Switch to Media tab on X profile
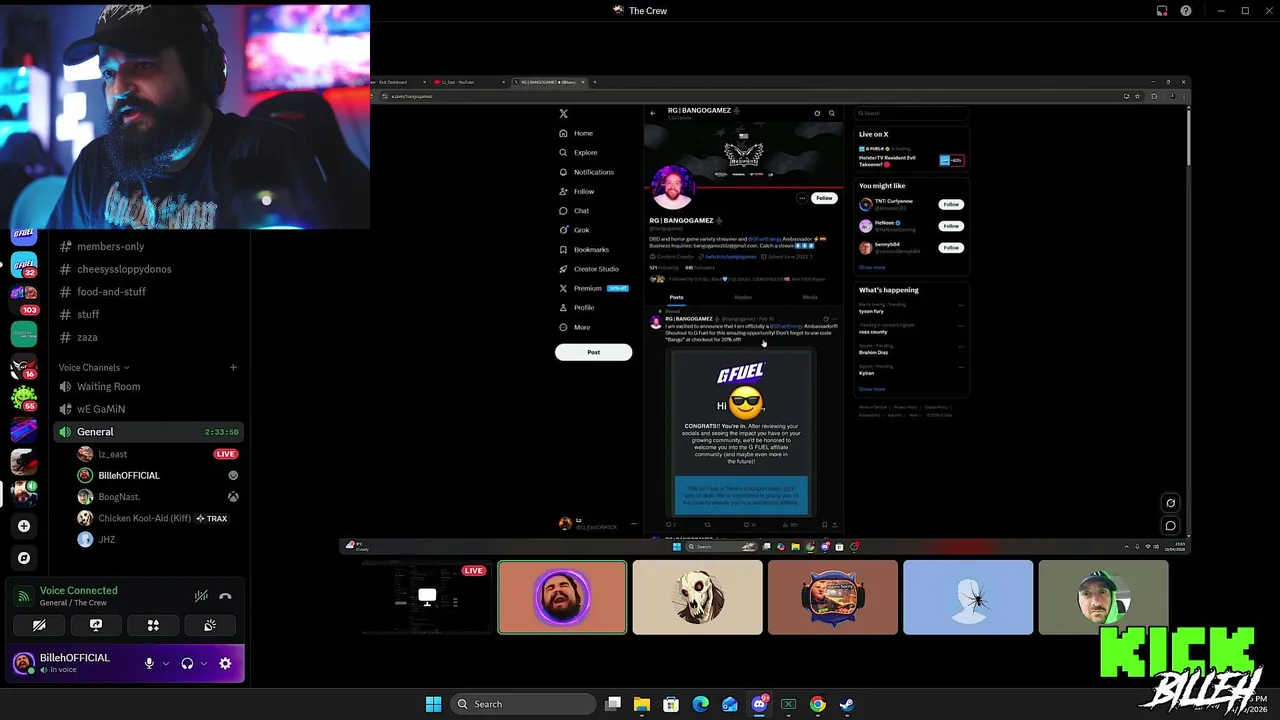 (810, 297)
